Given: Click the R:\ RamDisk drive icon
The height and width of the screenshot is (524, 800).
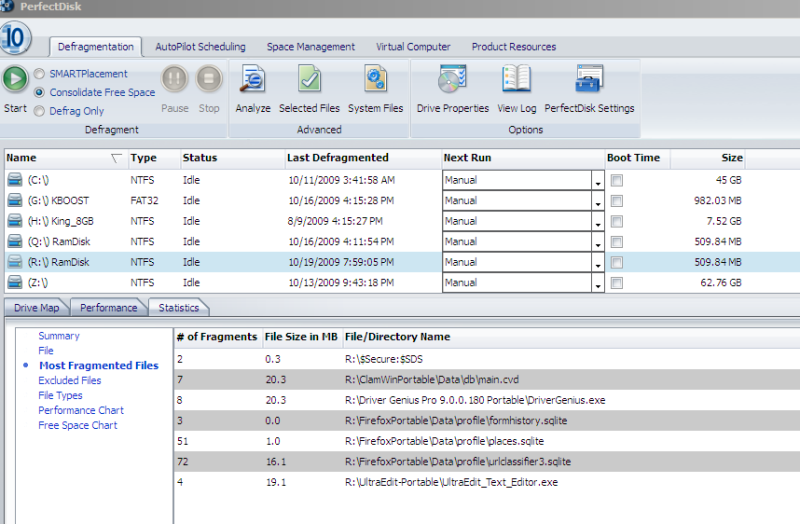Looking at the screenshot, I should tap(15, 261).
